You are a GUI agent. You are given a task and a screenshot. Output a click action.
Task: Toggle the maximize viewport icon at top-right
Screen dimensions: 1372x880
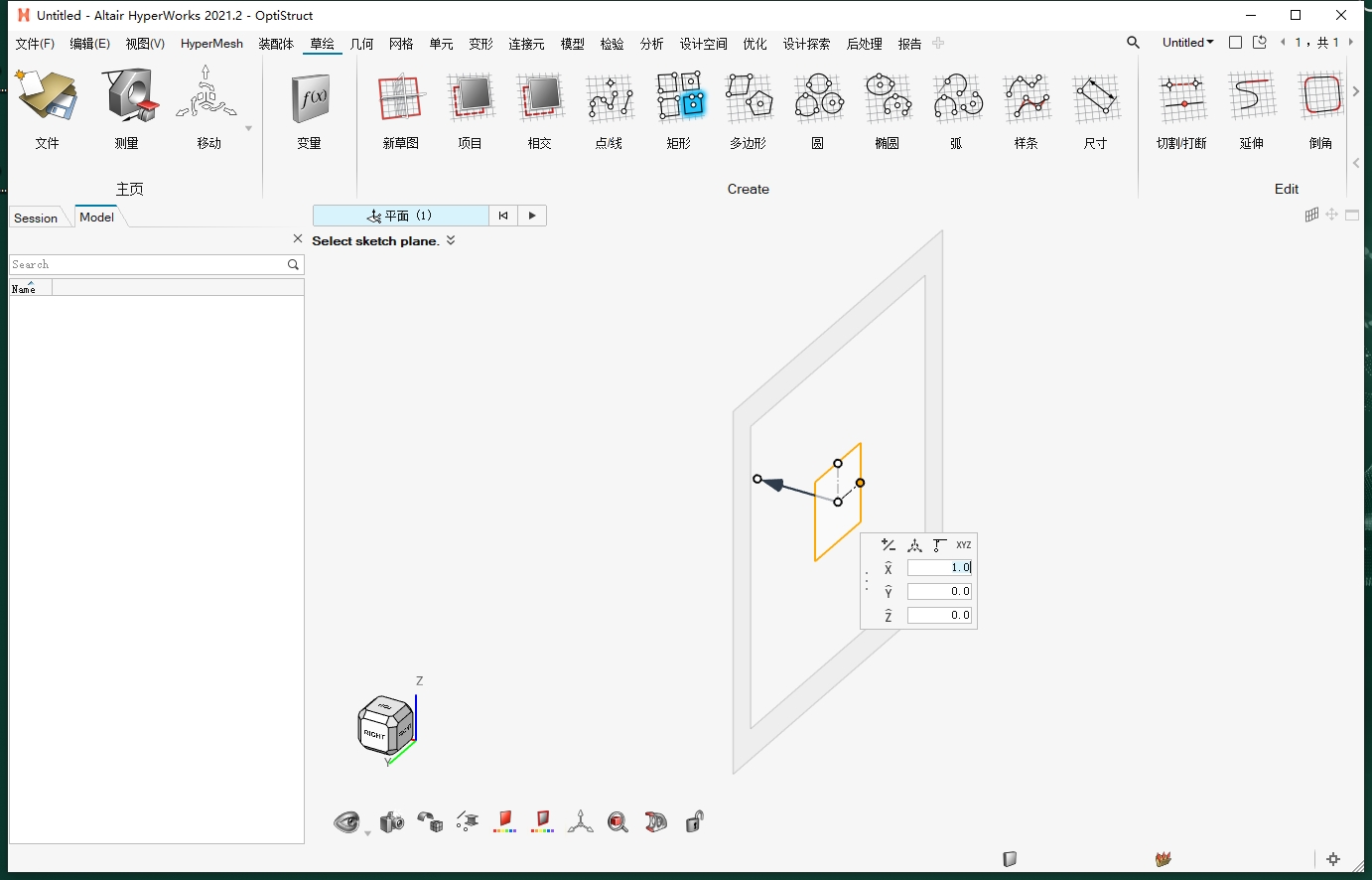click(x=1352, y=215)
